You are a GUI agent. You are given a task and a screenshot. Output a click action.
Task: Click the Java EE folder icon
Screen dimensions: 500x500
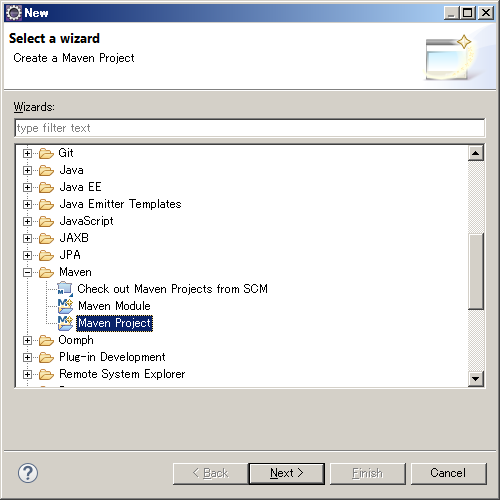46,187
